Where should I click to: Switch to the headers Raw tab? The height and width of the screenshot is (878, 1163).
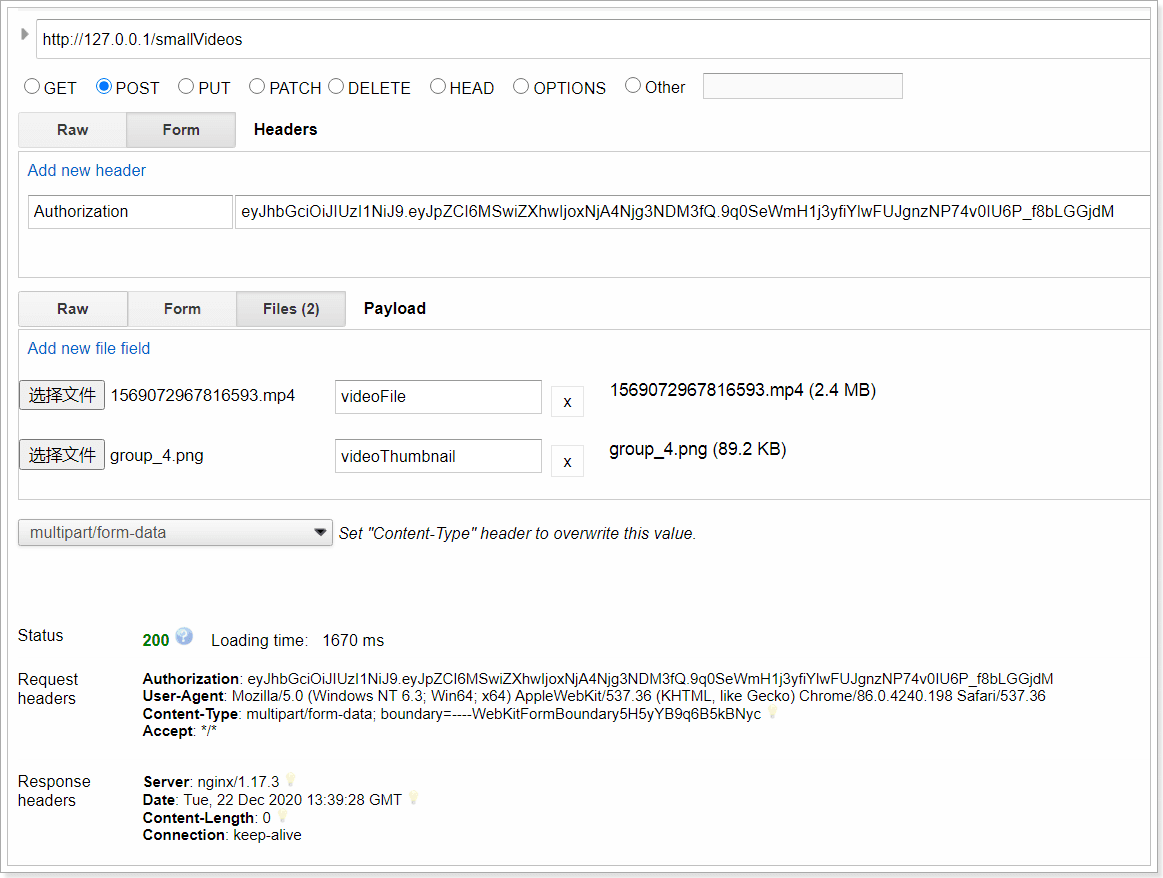click(x=72, y=130)
